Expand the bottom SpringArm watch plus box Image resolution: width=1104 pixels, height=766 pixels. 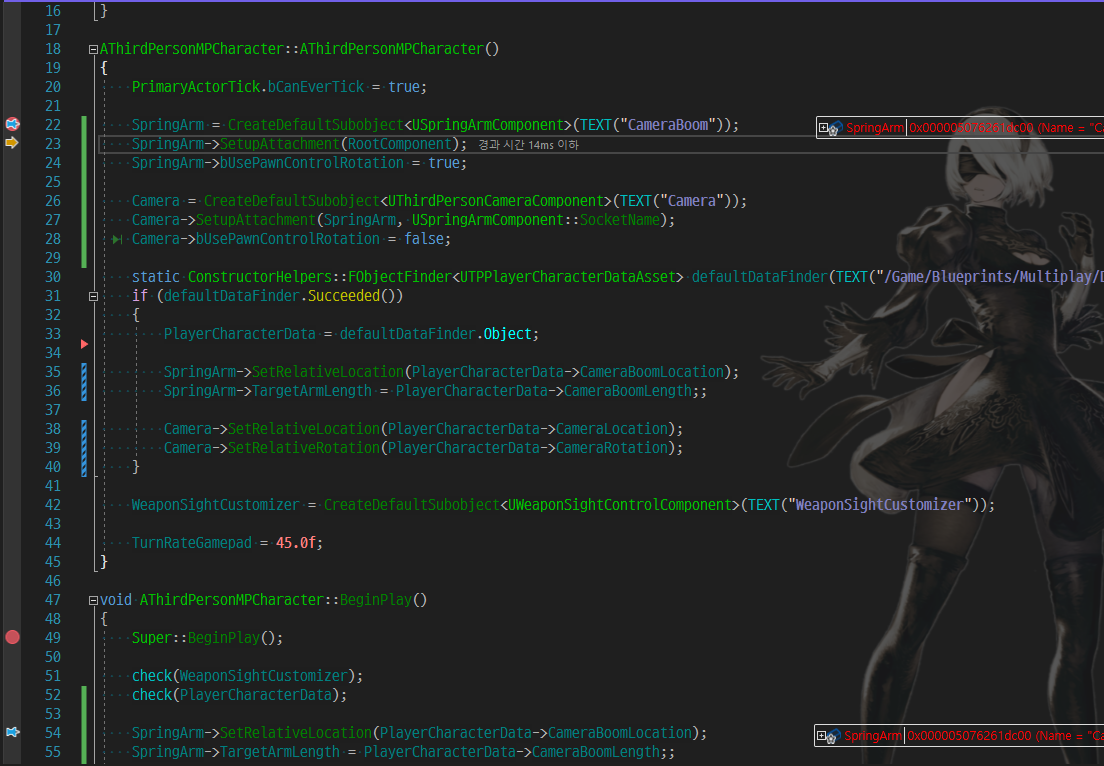(x=823, y=734)
